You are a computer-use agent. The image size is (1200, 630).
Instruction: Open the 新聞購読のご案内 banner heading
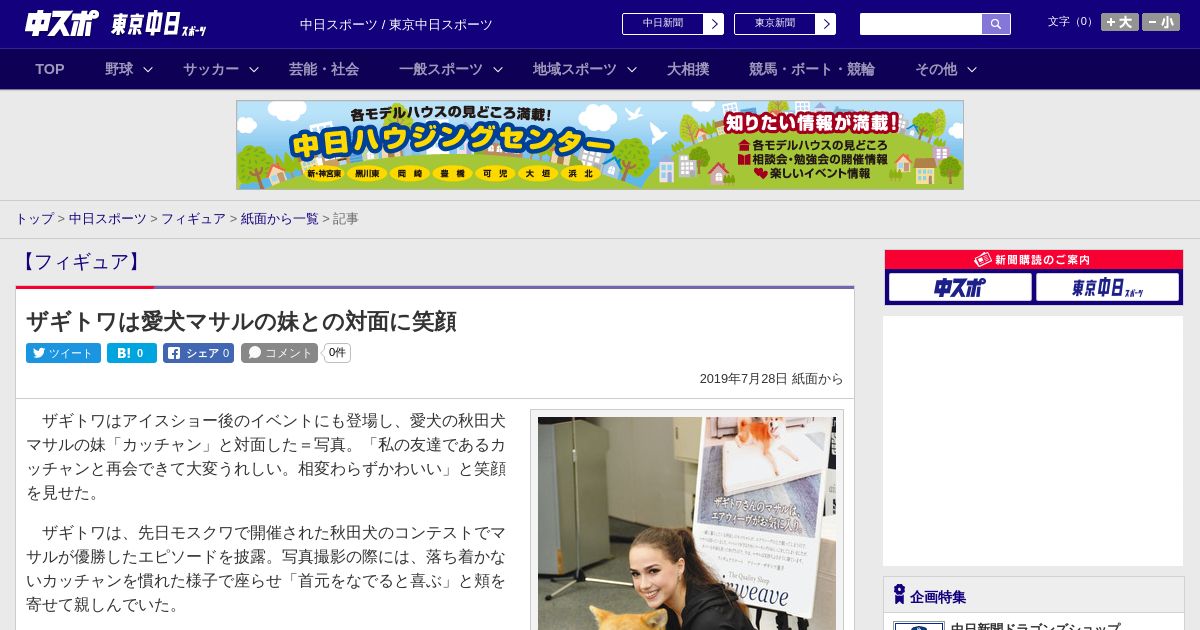(x=1034, y=259)
